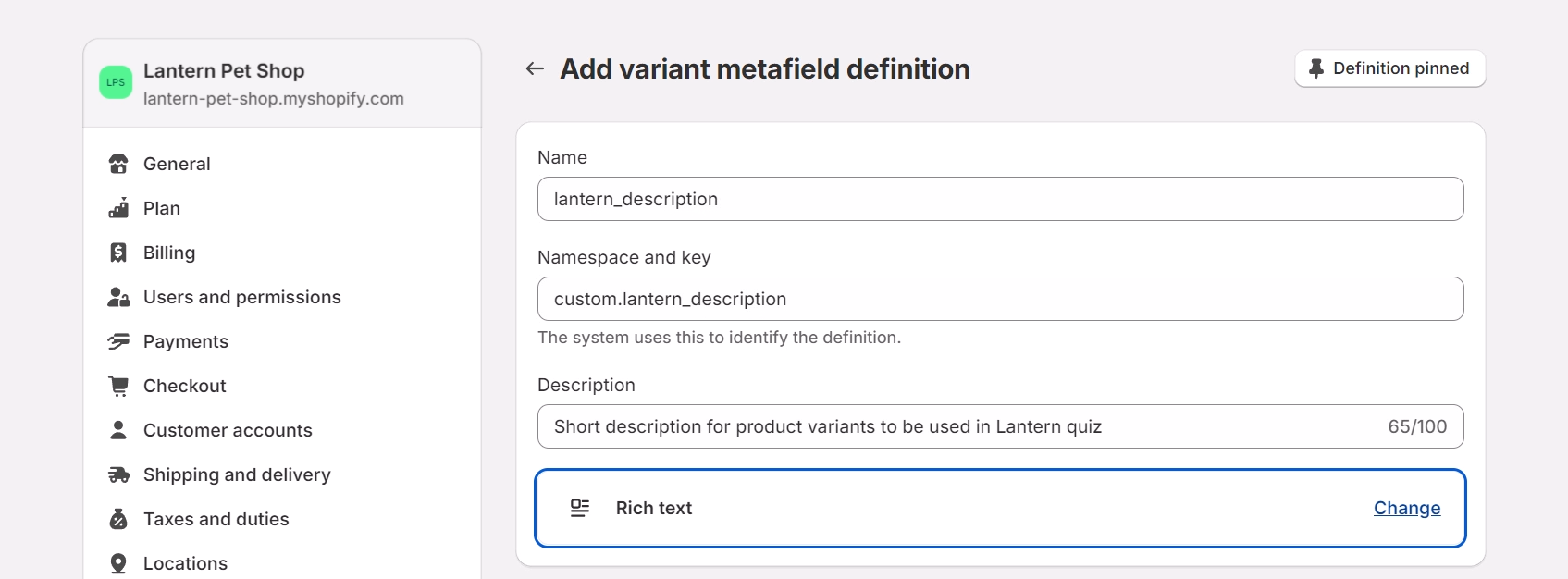Click the lantern-pet-shop.myshopify.com URL

coord(274,98)
